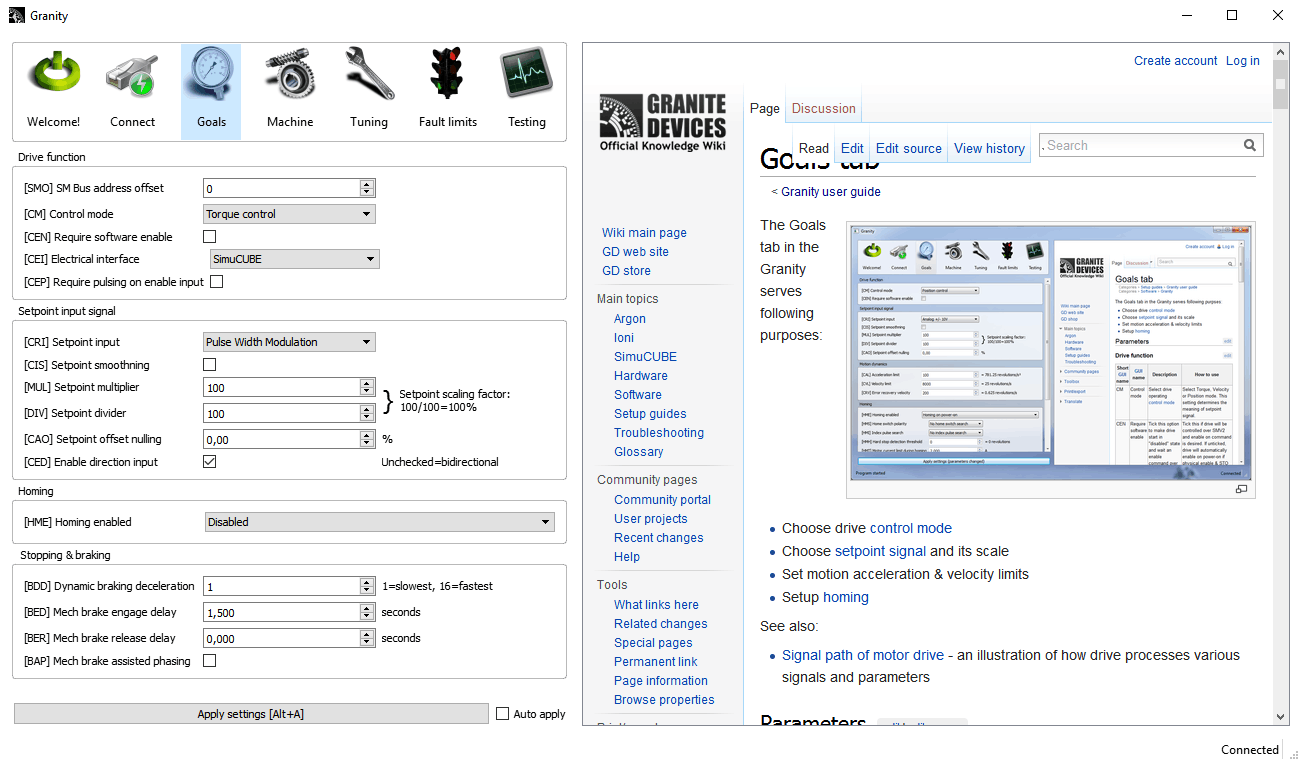1302x762 pixels.
Task: Click scrollbar up arrow in wiki pane
Action: (1280, 51)
